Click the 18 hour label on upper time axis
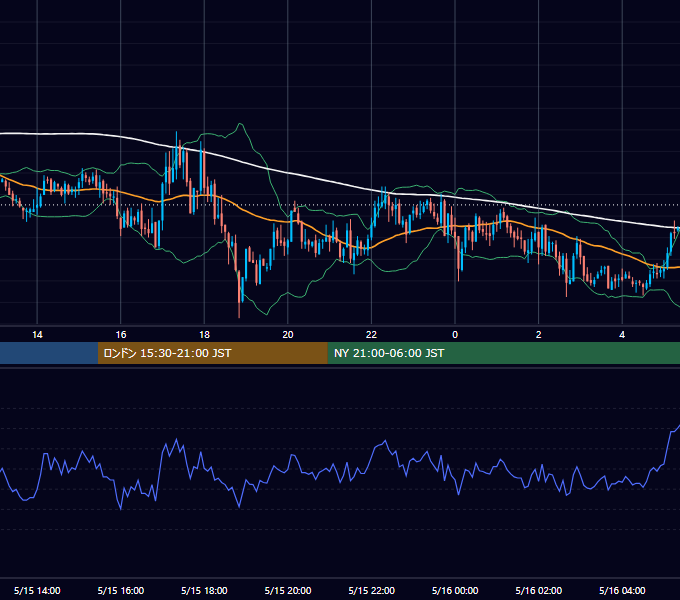This screenshot has width=680, height=600. (204, 335)
